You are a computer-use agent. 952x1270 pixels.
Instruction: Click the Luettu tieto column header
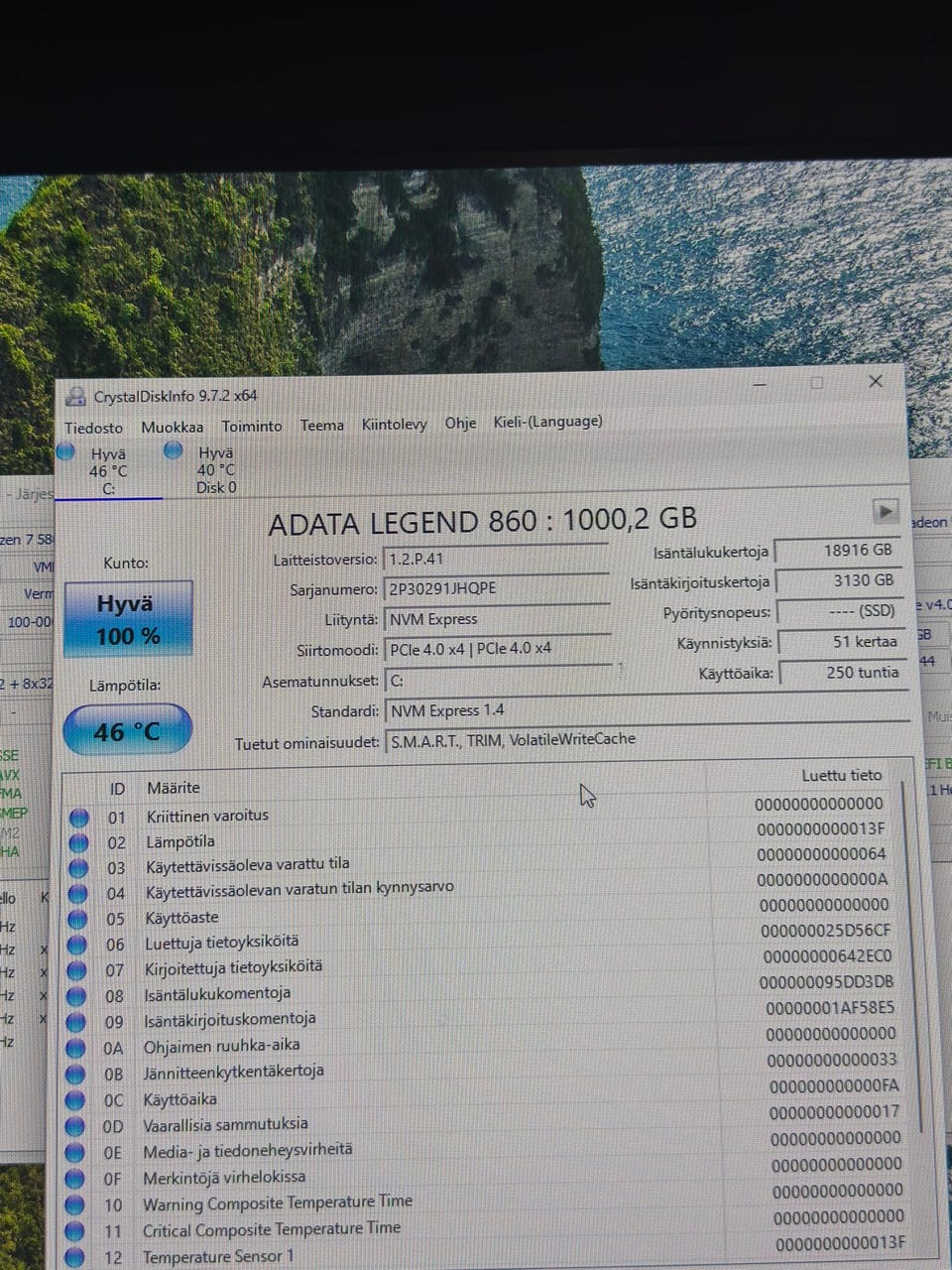842,775
